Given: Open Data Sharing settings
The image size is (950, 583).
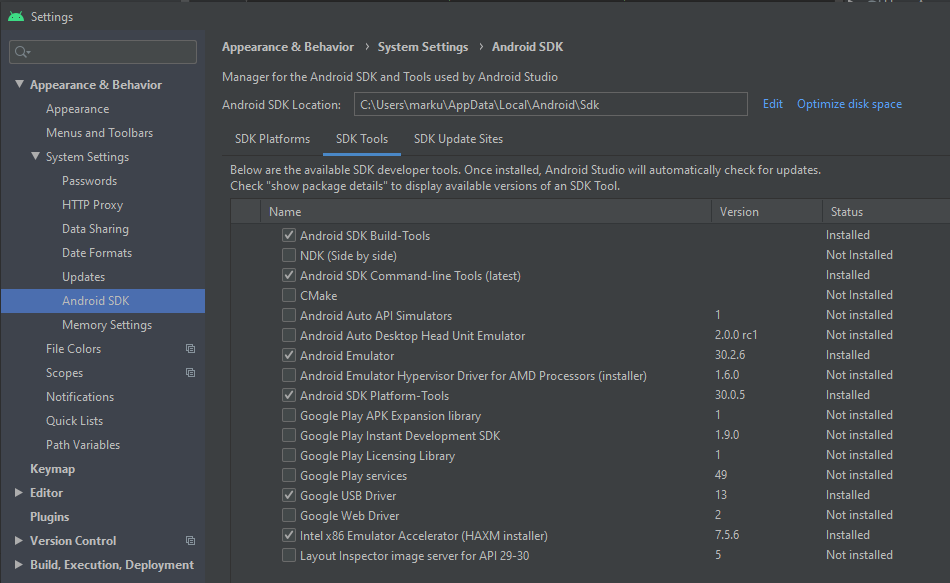Looking at the screenshot, I should (x=95, y=229).
